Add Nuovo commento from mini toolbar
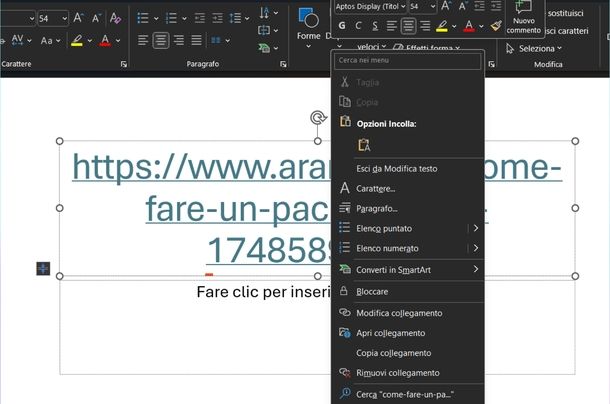 (524, 18)
